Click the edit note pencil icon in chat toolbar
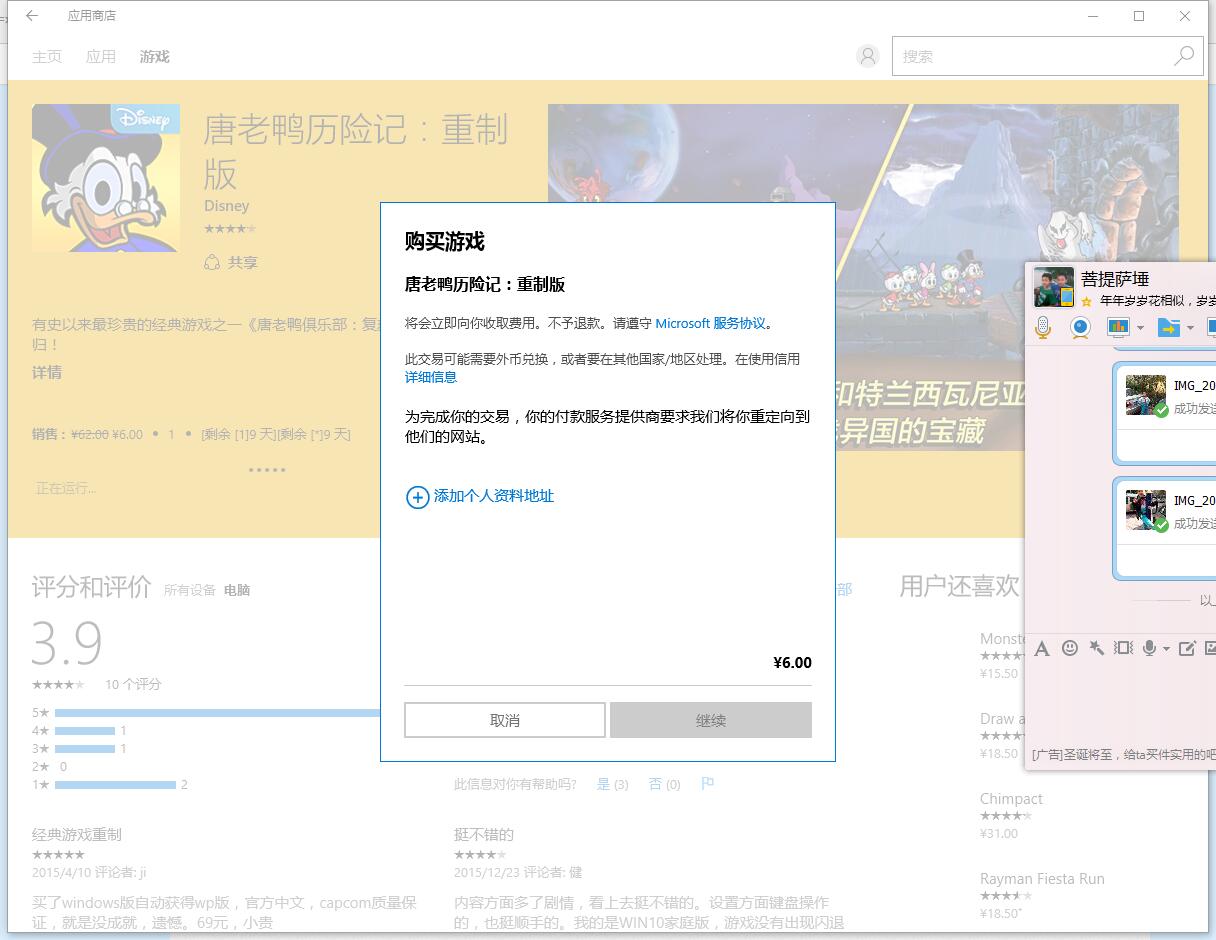The width and height of the screenshot is (1216, 940). pos(1187,648)
